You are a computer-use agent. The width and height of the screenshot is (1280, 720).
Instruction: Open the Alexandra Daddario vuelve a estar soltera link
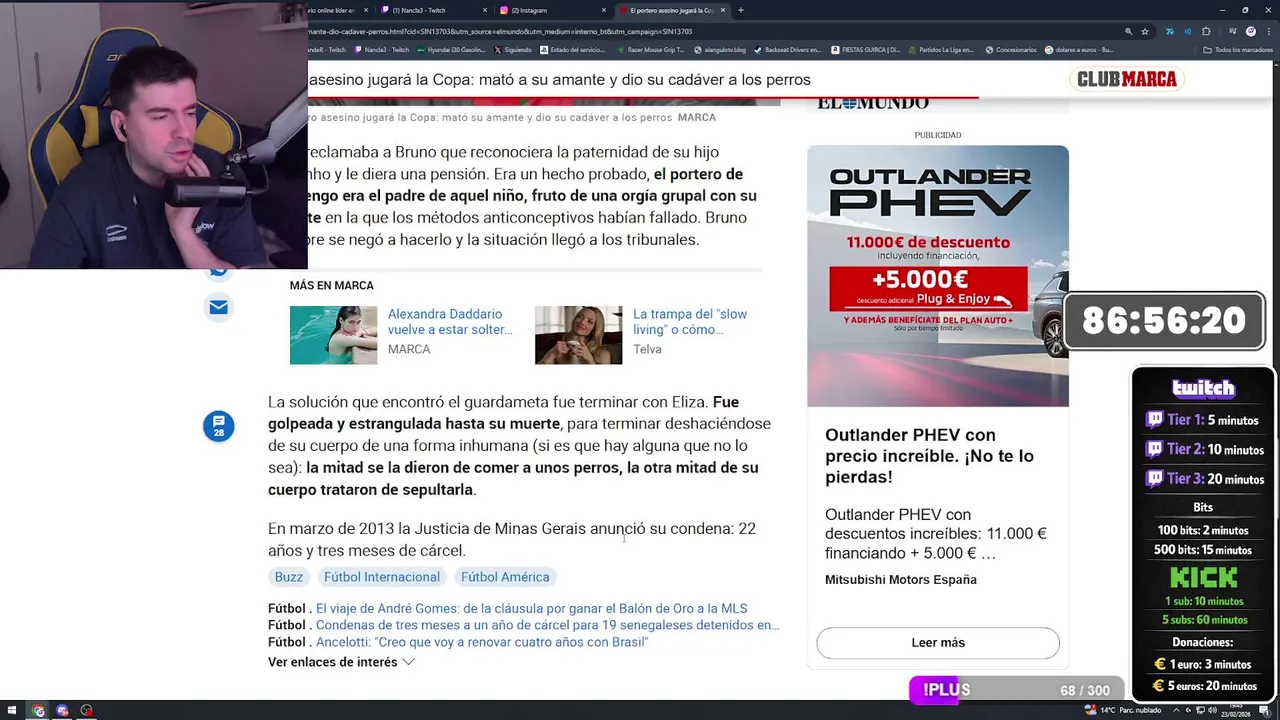point(450,321)
